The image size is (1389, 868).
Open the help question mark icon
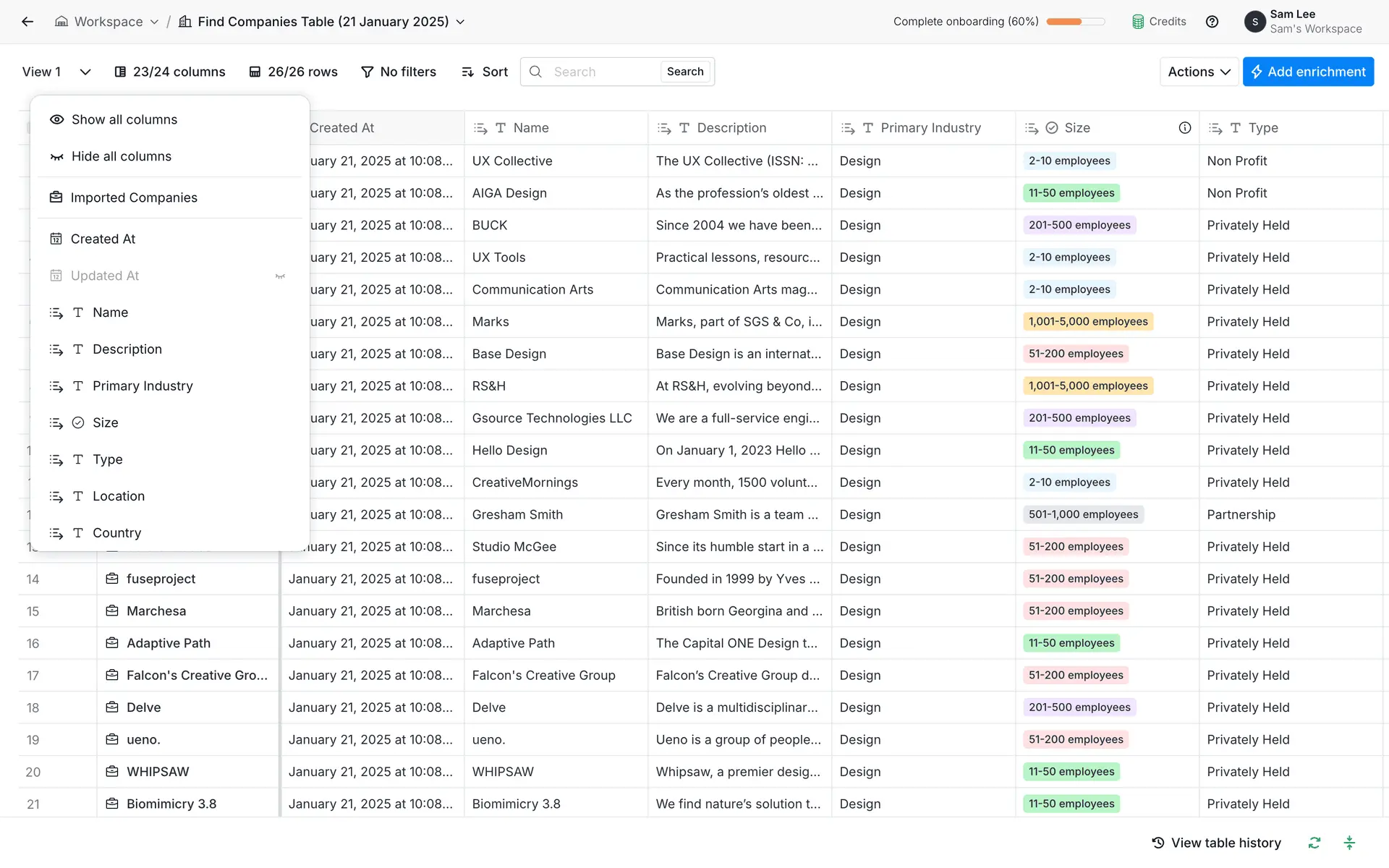pos(1212,22)
